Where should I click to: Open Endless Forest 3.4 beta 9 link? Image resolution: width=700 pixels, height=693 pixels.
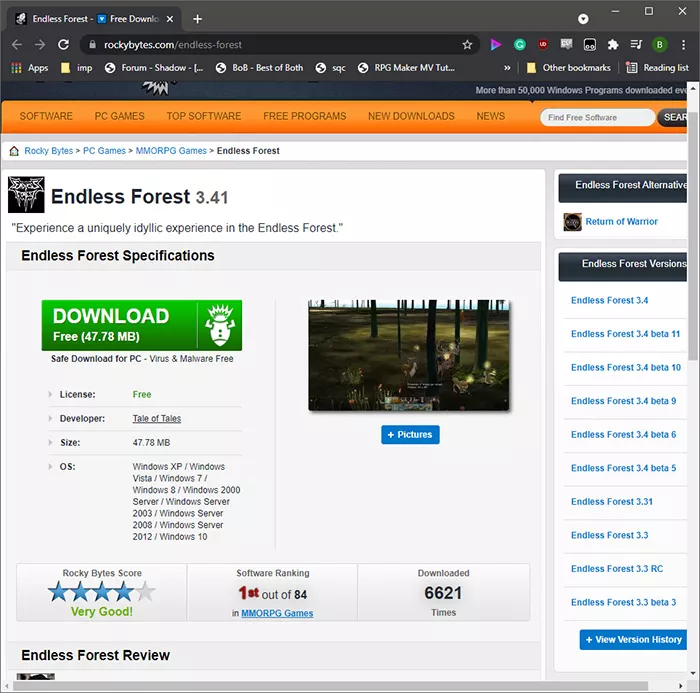coord(624,401)
